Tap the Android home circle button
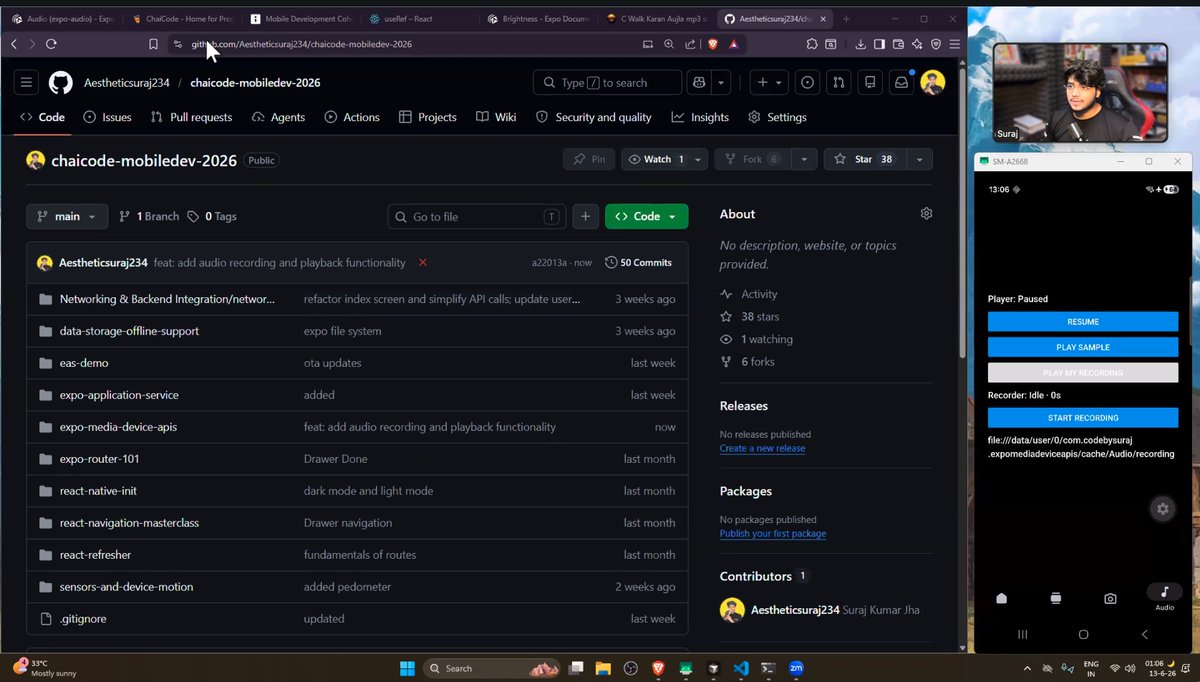 pyautogui.click(x=1083, y=634)
